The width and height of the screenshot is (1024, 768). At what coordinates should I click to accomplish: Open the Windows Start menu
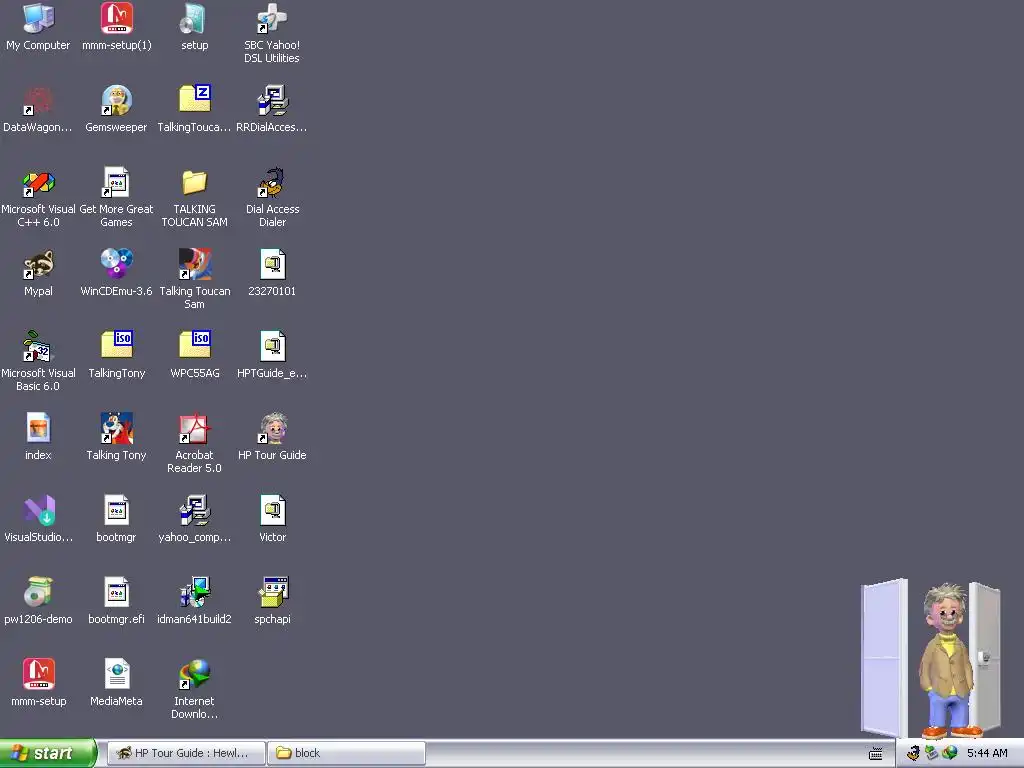(48, 753)
